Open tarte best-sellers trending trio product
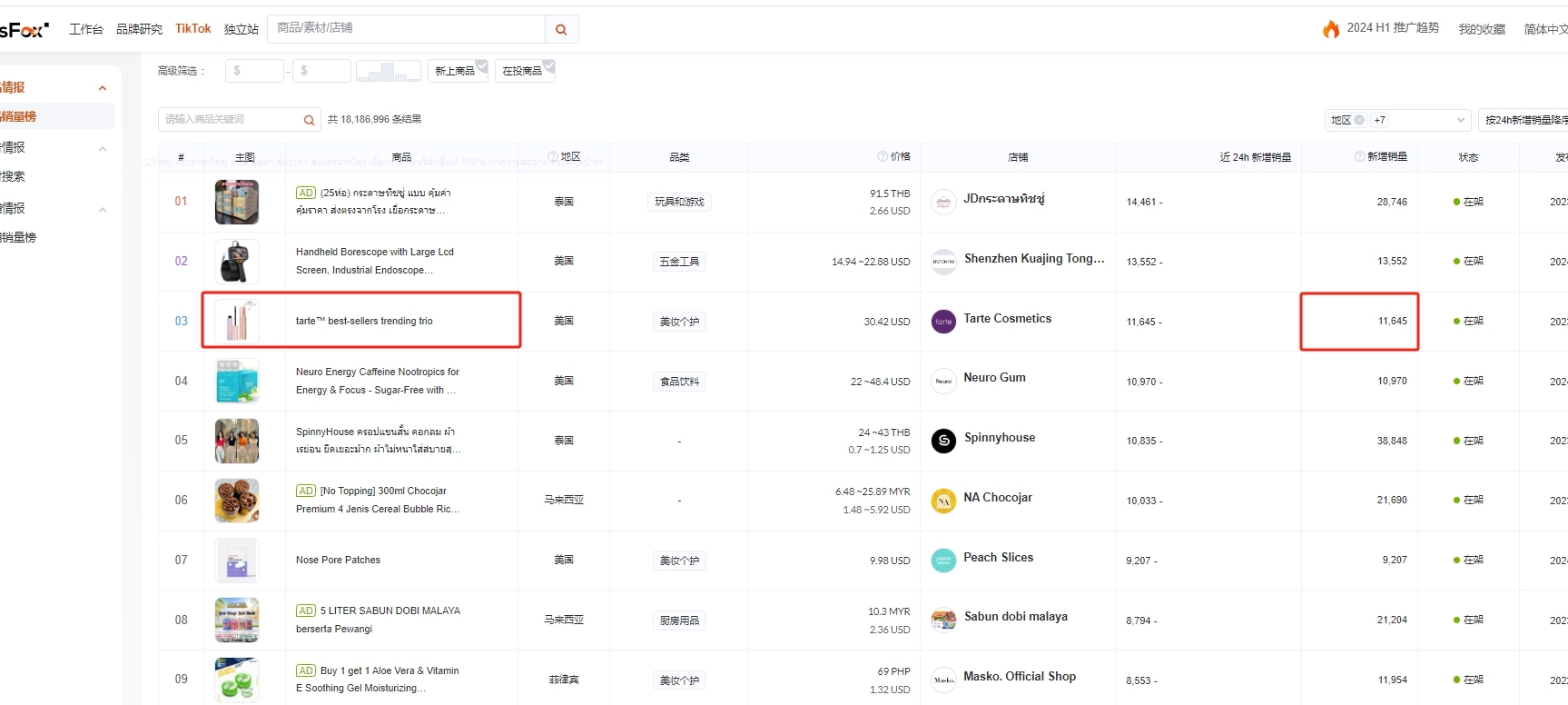Image resolution: width=1568 pixels, height=705 pixels. (x=364, y=321)
